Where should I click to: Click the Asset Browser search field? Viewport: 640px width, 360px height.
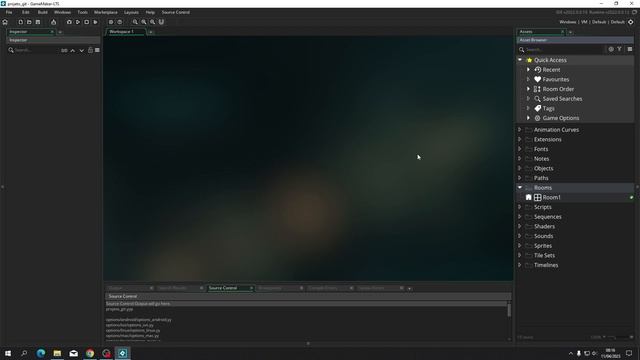564,50
